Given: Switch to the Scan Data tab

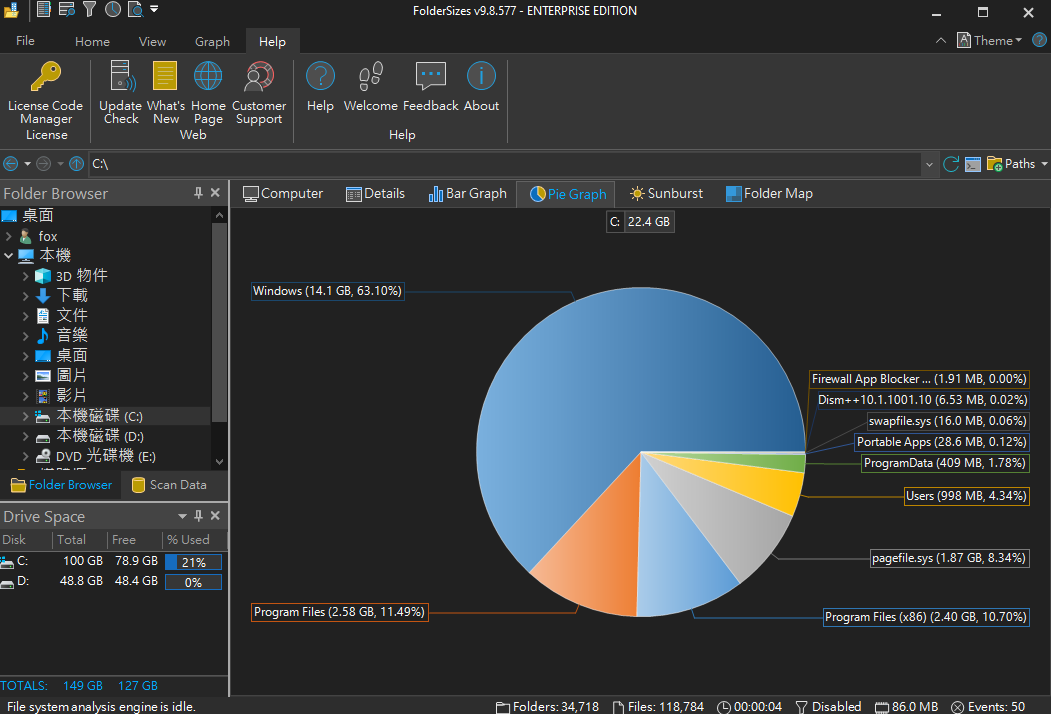Looking at the screenshot, I should 170,485.
